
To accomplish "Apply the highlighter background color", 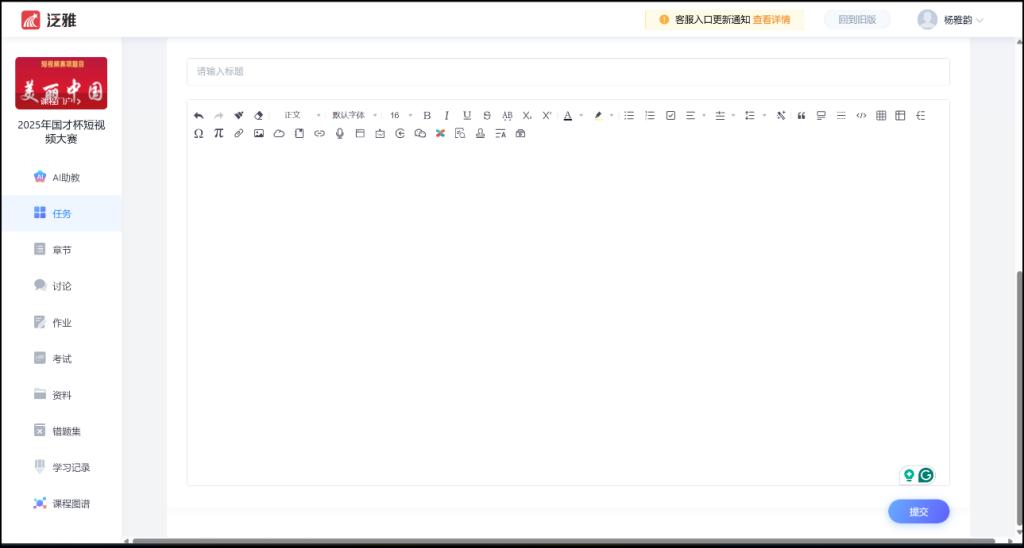I will point(598,116).
